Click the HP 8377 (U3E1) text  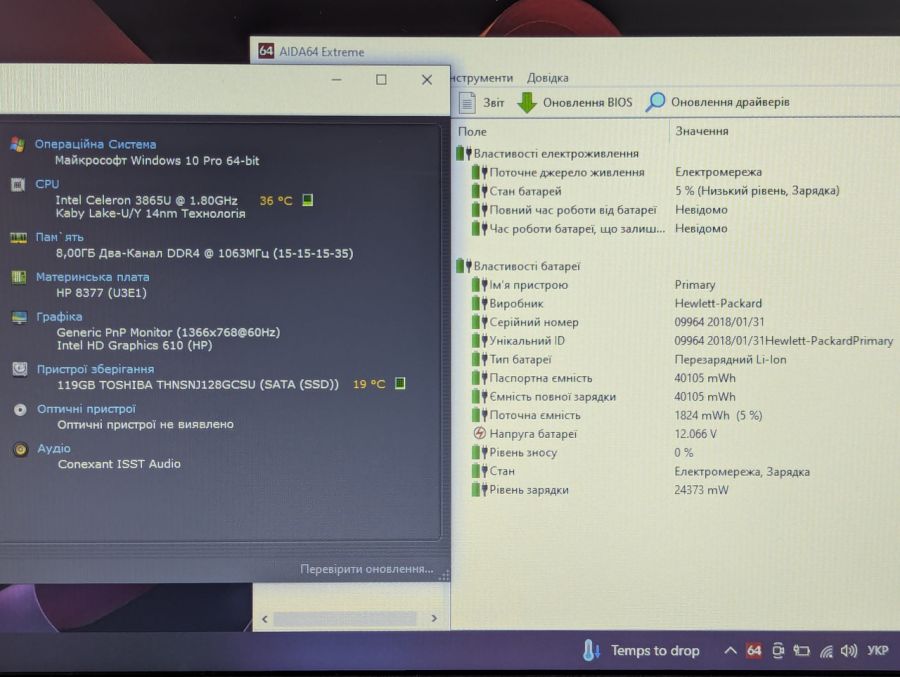(x=101, y=293)
